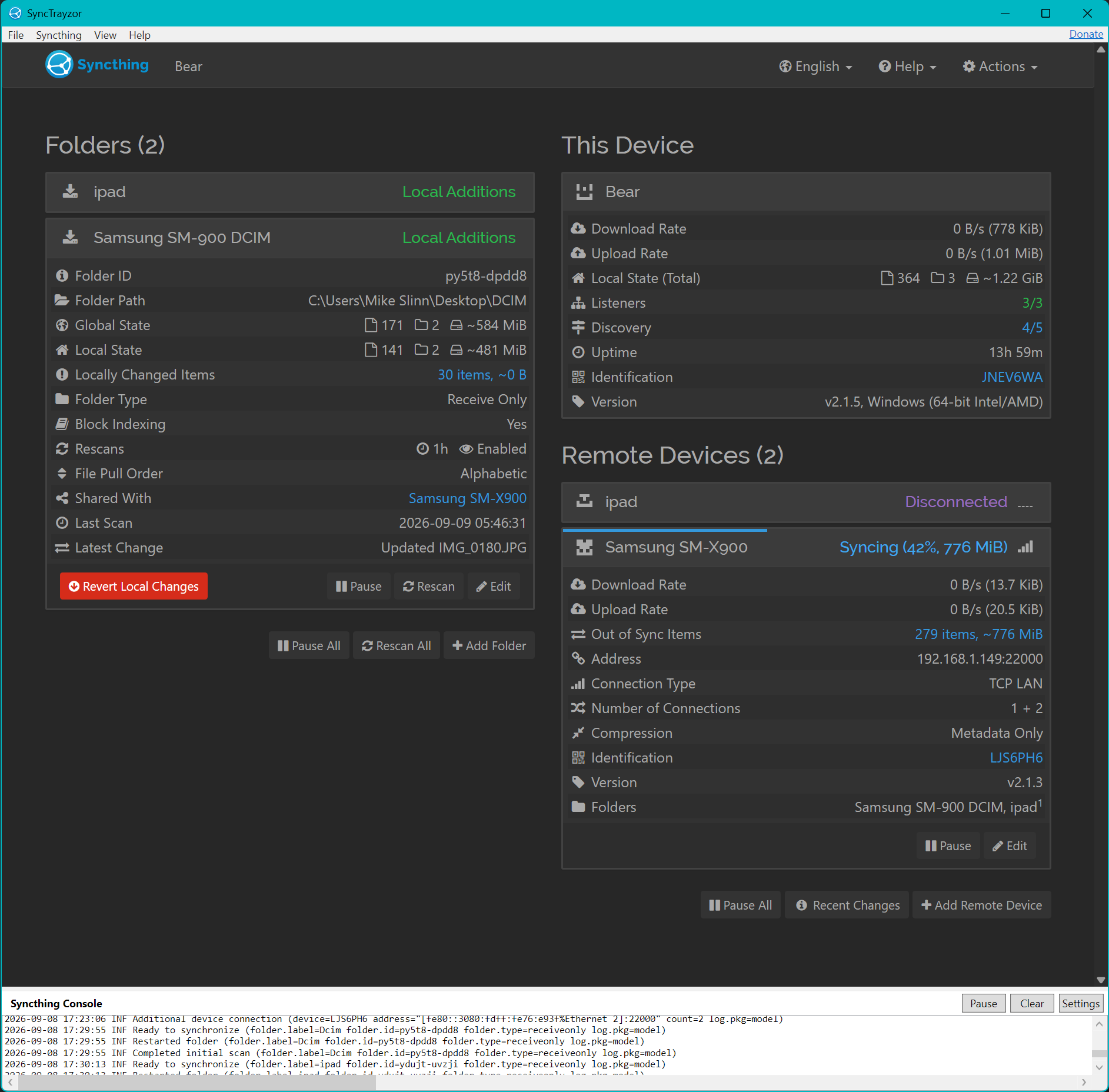Click the Discovery signpost icon
This screenshot has height=1092, width=1109.
coord(578,328)
